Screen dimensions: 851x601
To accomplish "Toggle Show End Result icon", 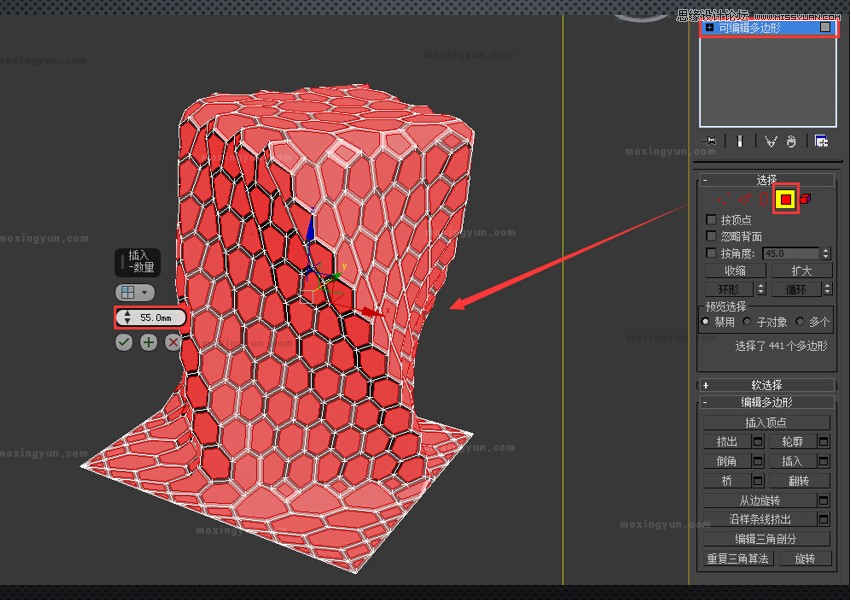I will tap(739, 142).
